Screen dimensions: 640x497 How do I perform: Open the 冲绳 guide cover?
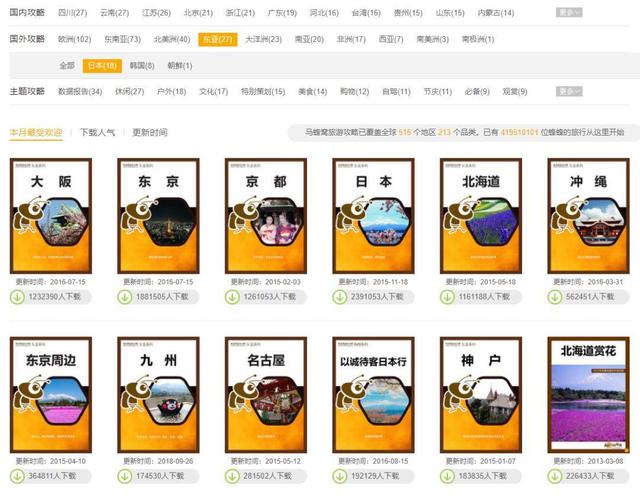click(589, 216)
